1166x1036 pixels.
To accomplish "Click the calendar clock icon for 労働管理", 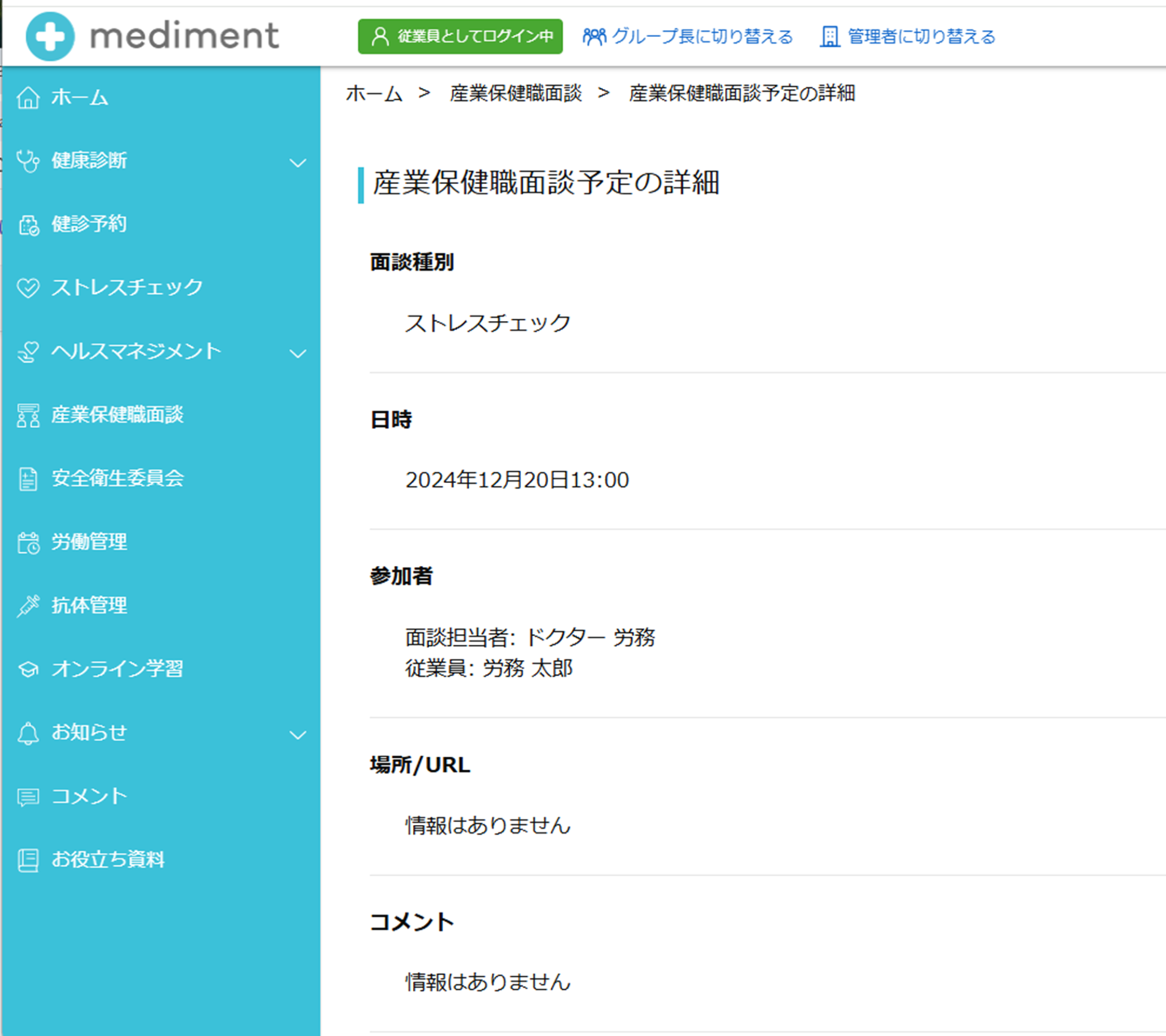I will (x=28, y=543).
